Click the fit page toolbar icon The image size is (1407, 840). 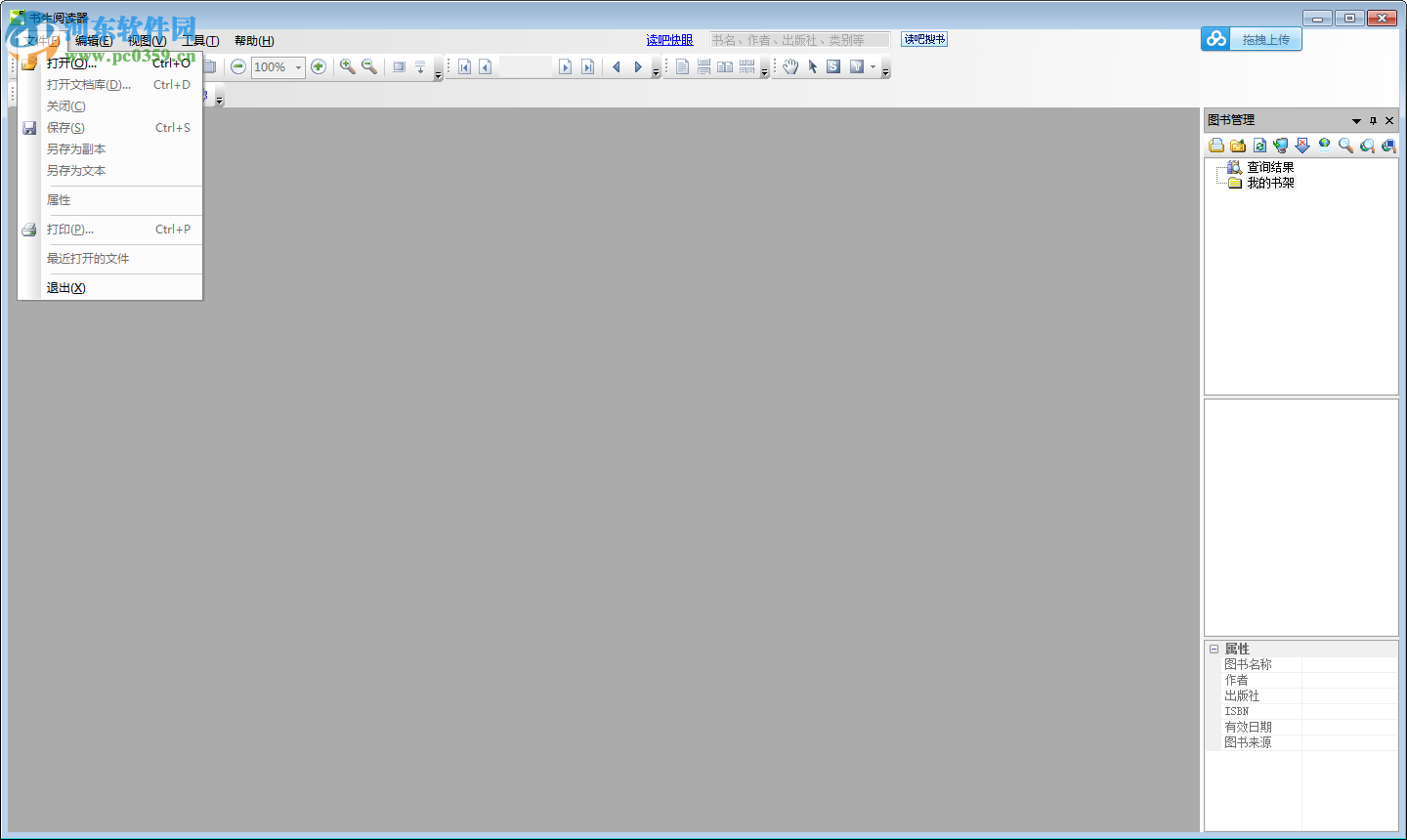point(399,66)
